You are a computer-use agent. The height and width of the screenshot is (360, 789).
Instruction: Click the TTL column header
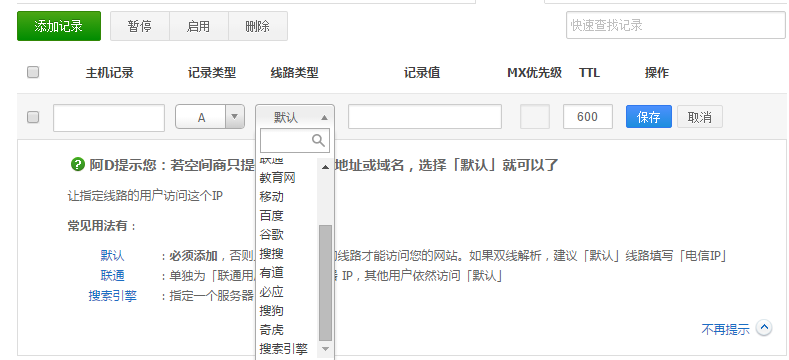click(589, 73)
